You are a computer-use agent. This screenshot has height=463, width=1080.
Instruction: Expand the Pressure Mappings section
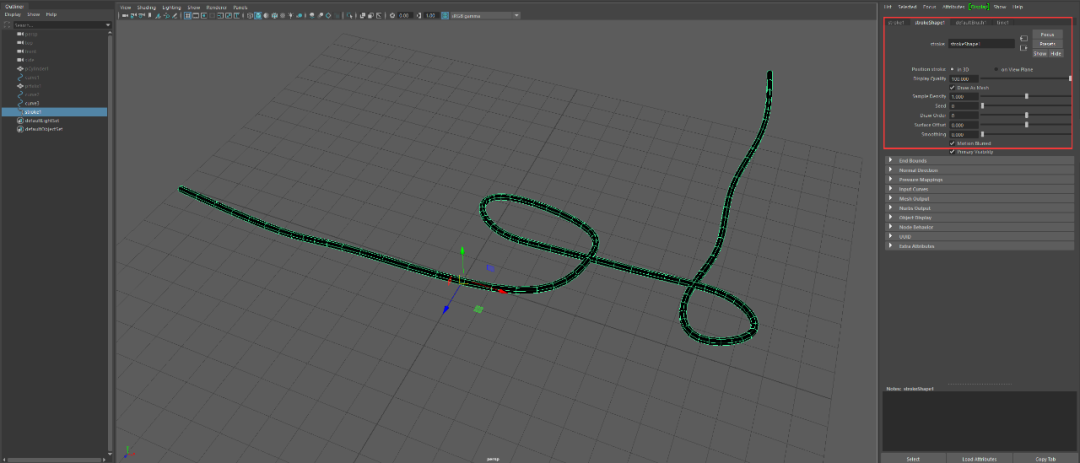point(978,179)
